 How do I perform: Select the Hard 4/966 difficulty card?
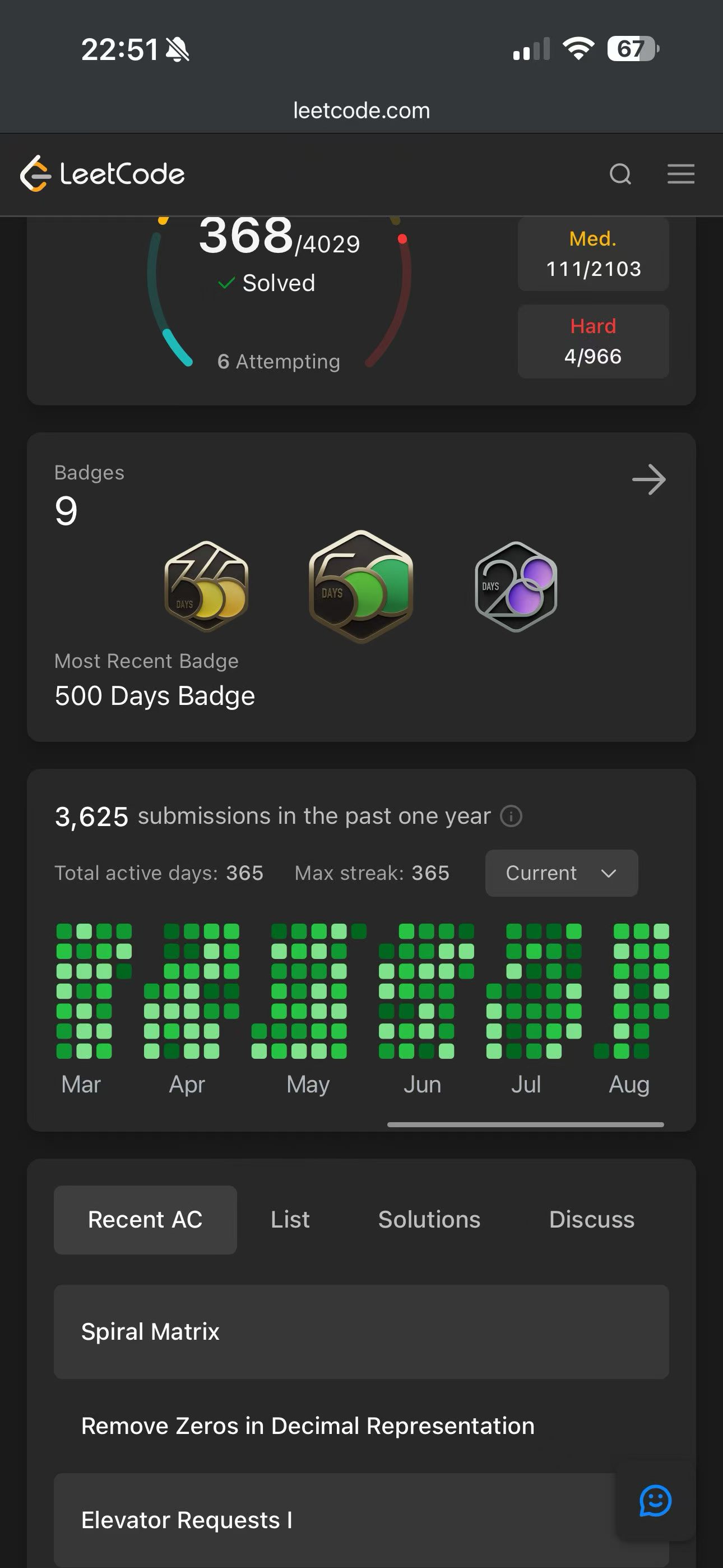pos(593,342)
